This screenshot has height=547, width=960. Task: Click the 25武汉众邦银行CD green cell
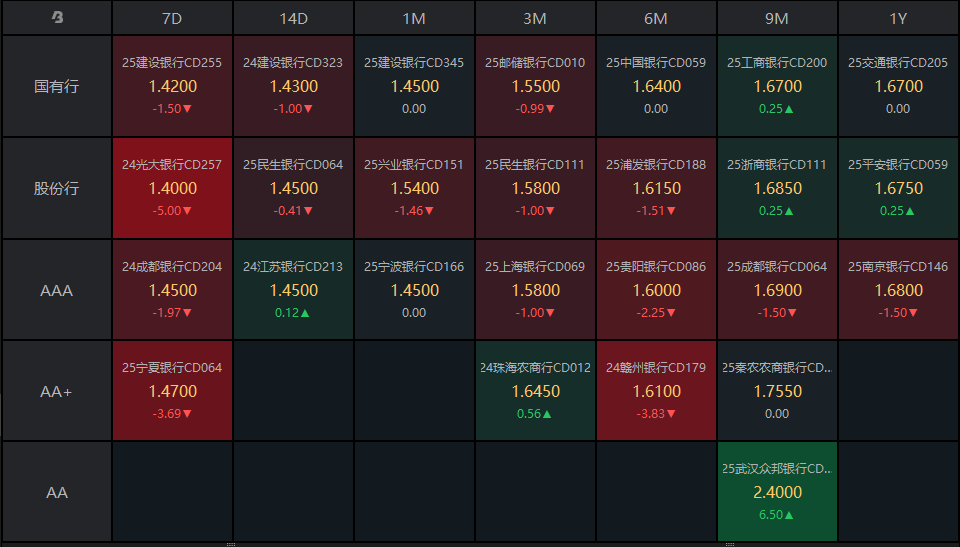[x=777, y=492]
